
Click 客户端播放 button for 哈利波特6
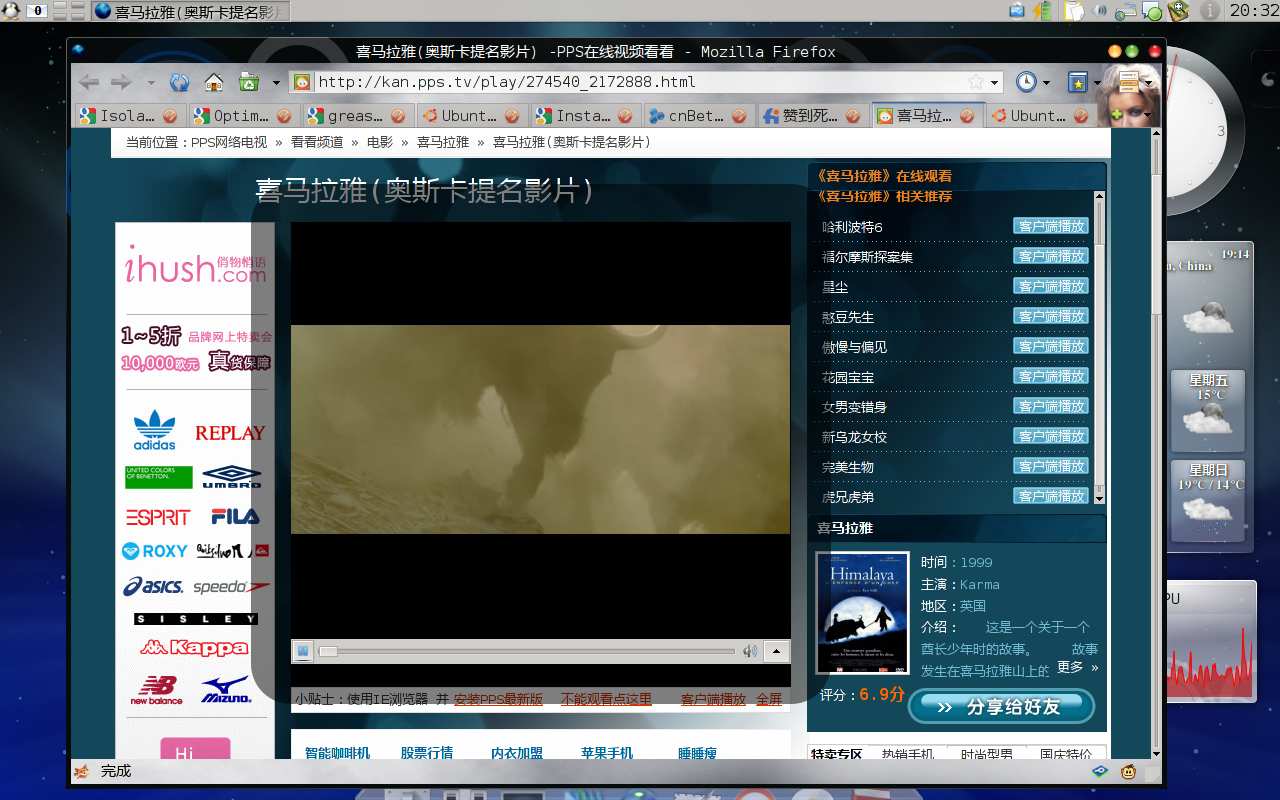click(x=1051, y=226)
